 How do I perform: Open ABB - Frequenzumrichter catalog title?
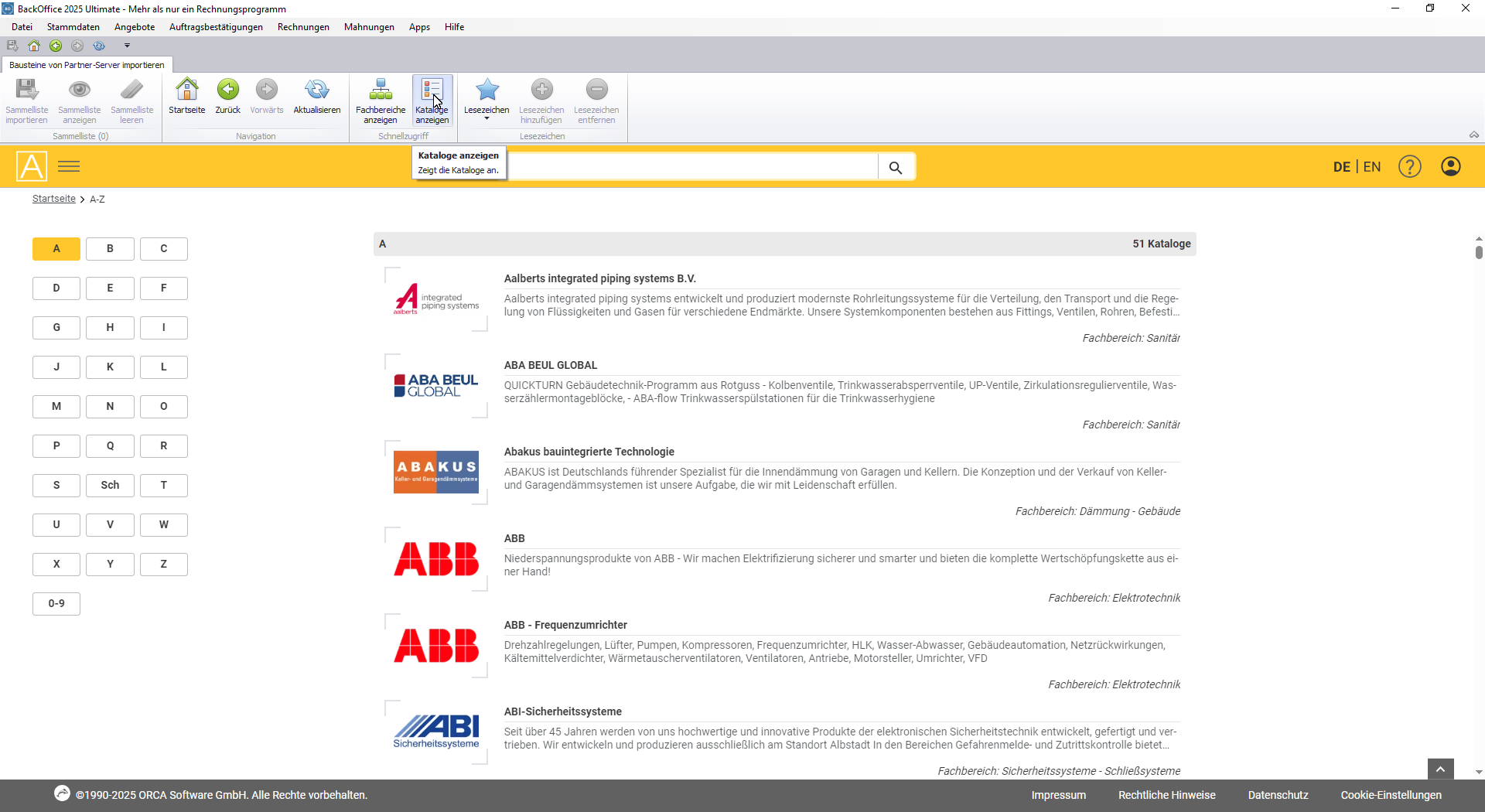point(565,625)
